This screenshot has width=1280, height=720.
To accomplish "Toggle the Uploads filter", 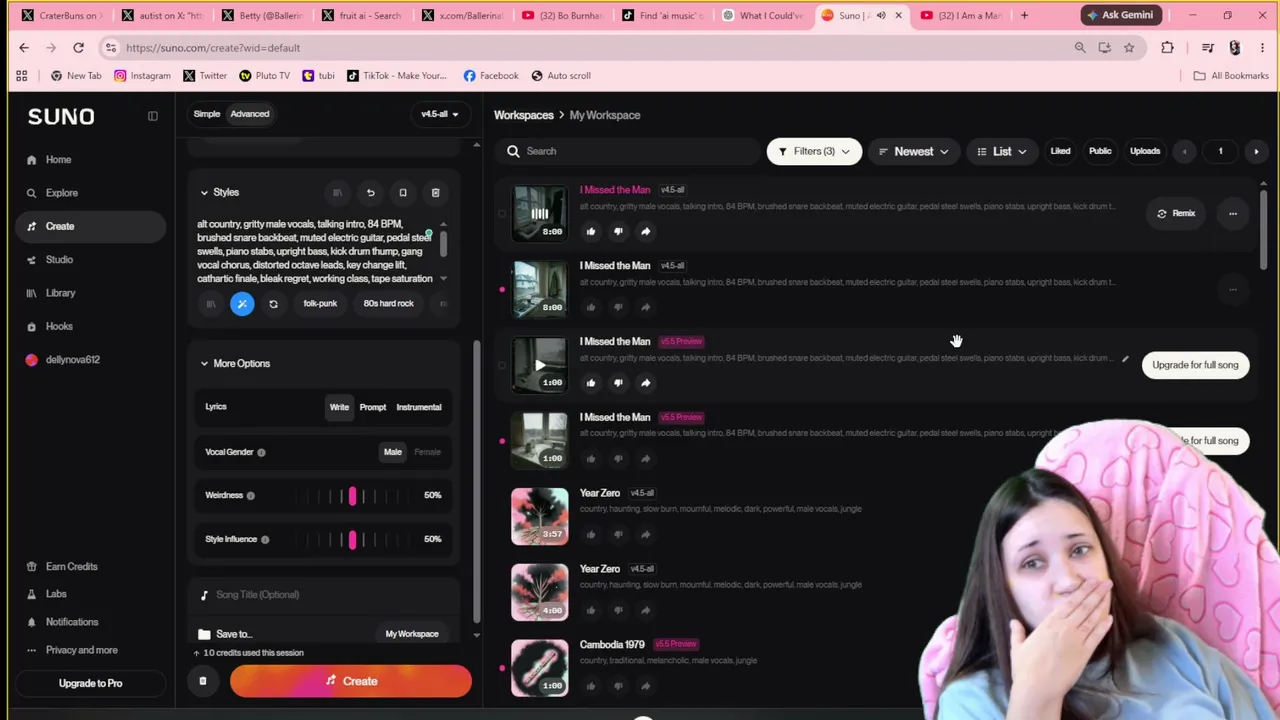I will click(1145, 151).
